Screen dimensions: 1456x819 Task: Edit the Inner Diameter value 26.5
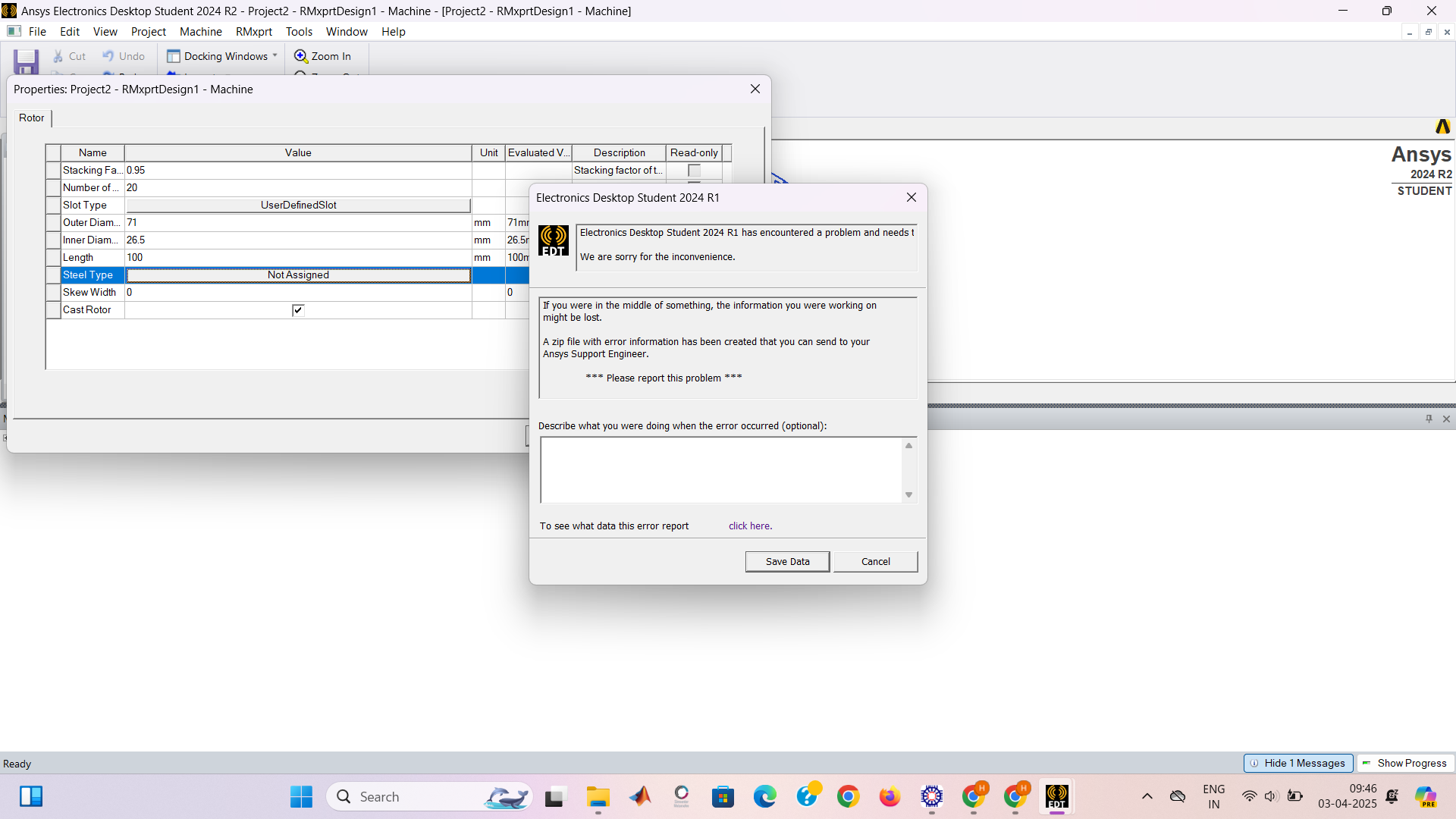click(298, 240)
